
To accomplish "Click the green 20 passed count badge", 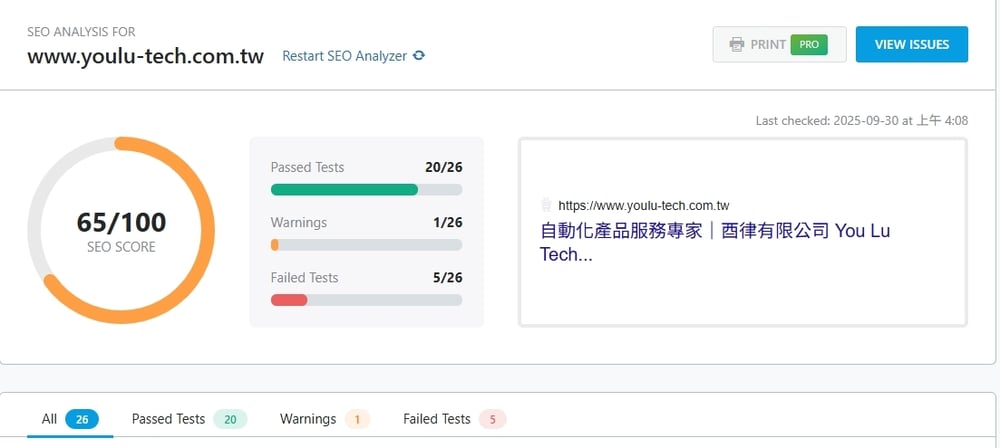I will (230, 419).
